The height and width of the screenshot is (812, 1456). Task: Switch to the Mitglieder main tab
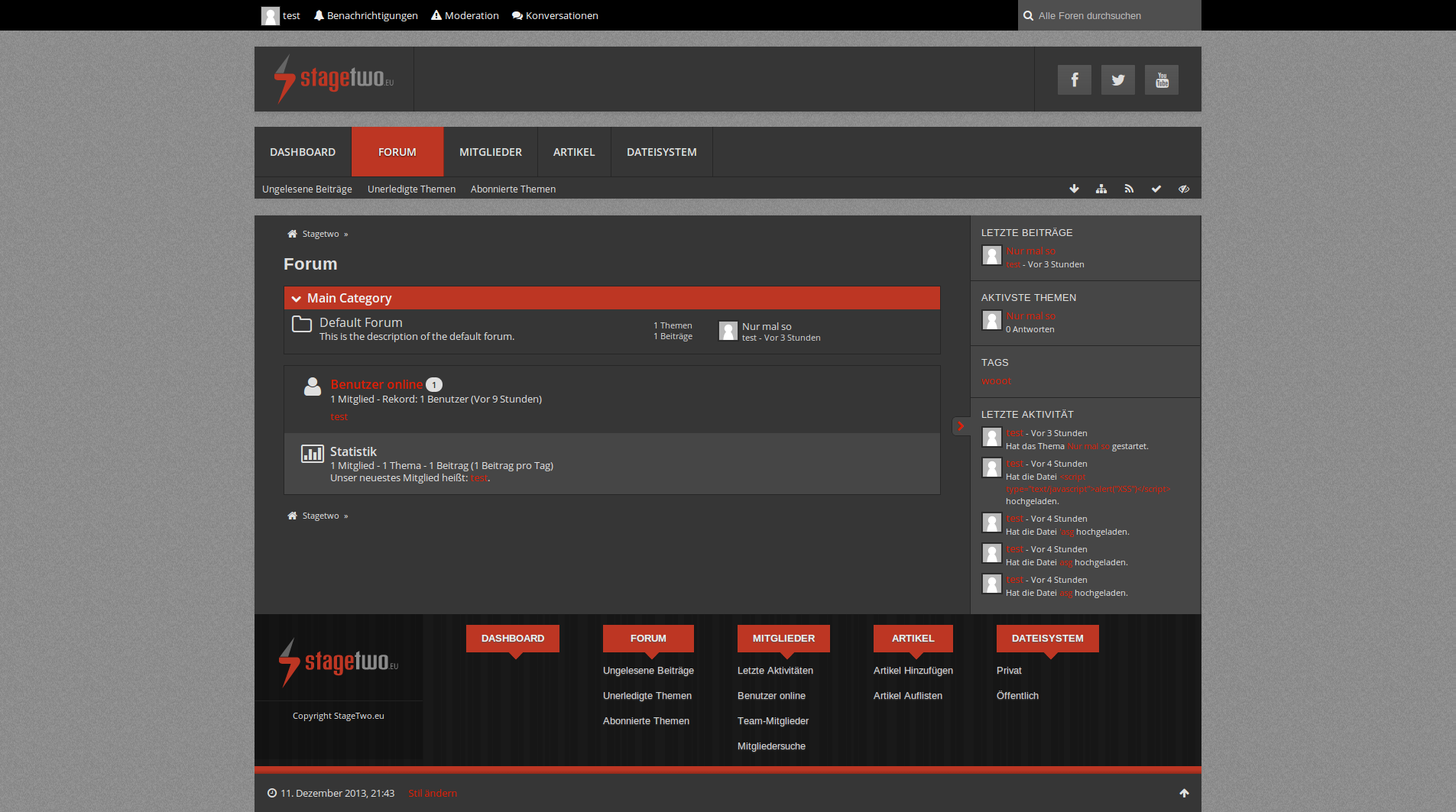coord(490,152)
